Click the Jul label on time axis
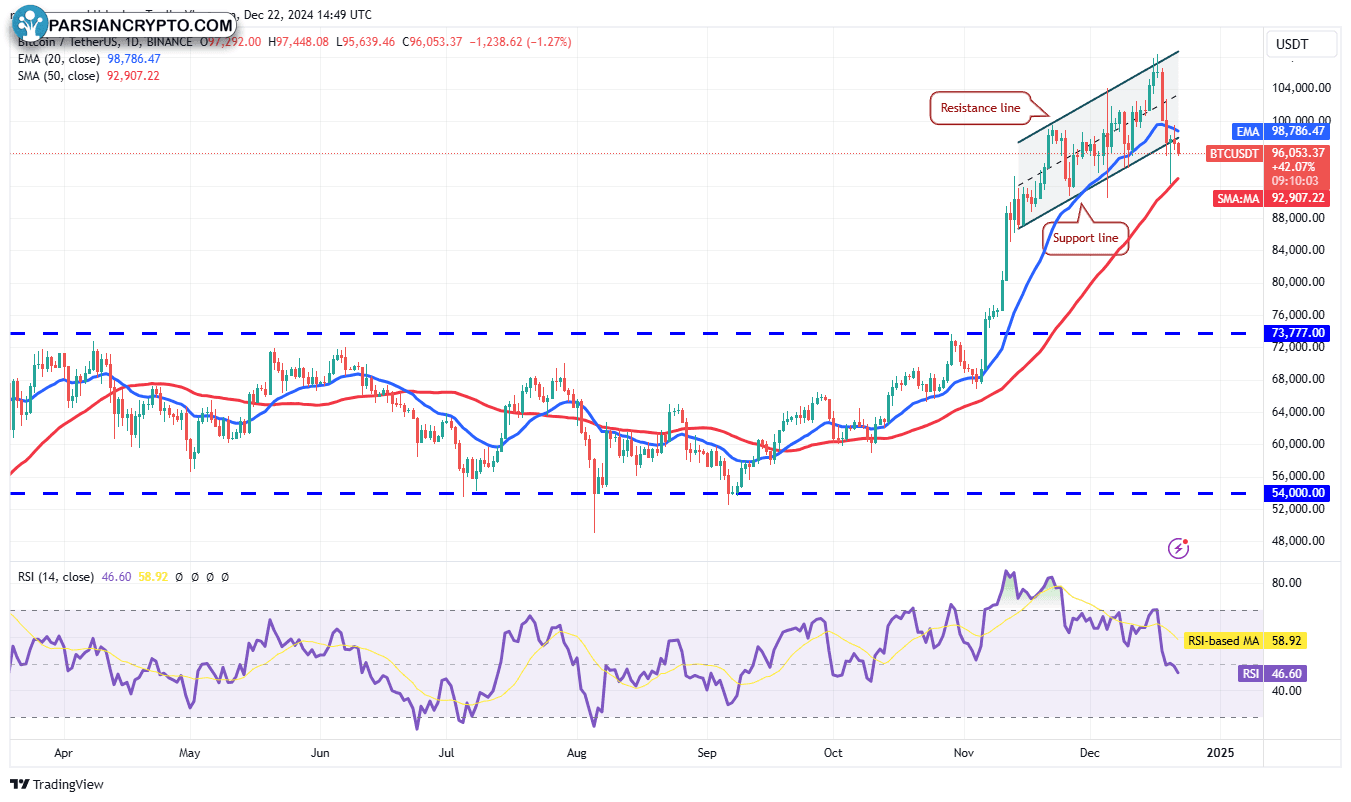Screen dimensions: 1351x802 [x=447, y=751]
